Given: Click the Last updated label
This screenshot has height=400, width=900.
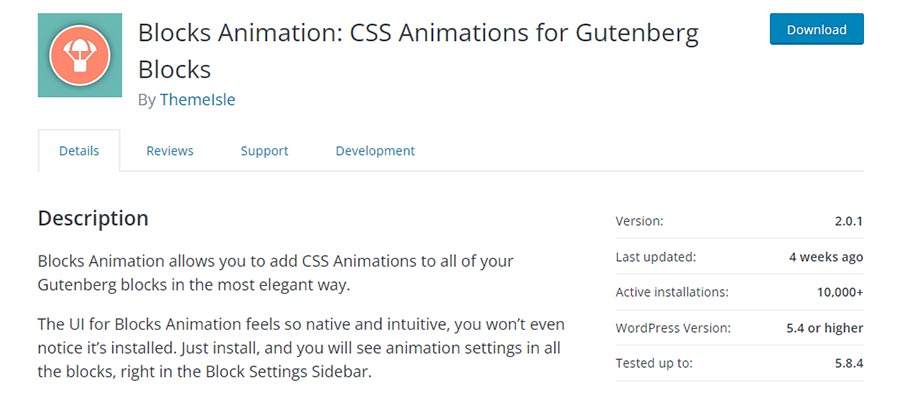Looking at the screenshot, I should (x=655, y=257).
